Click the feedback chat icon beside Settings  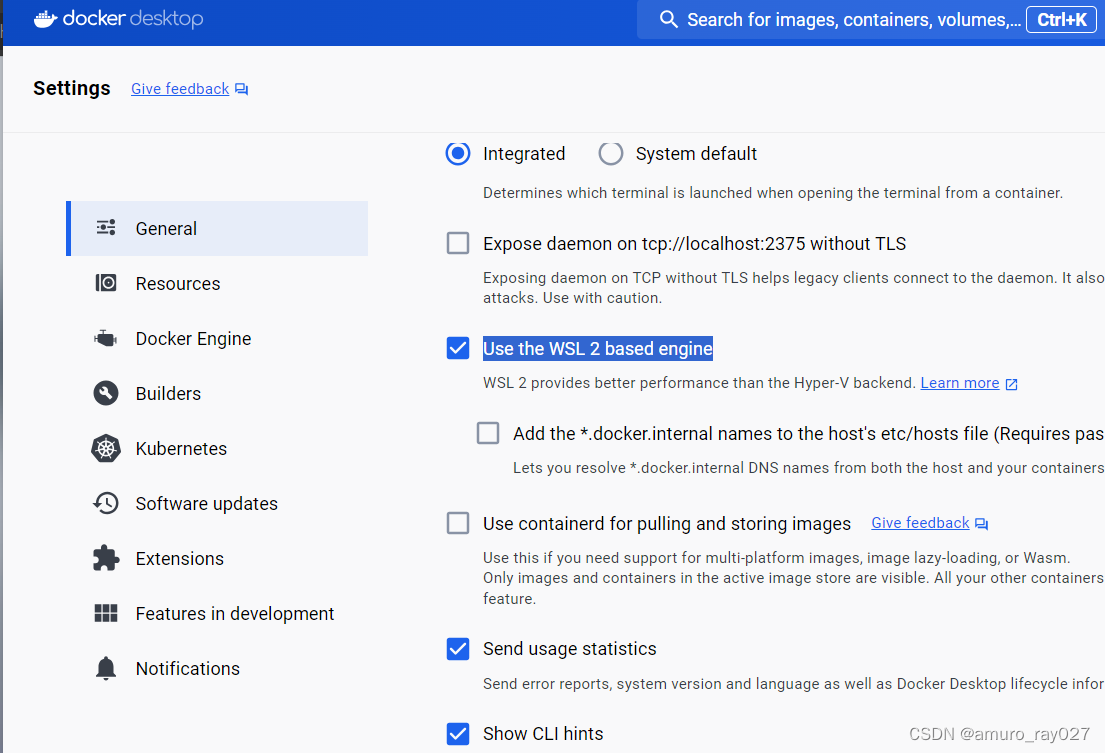[x=242, y=89]
